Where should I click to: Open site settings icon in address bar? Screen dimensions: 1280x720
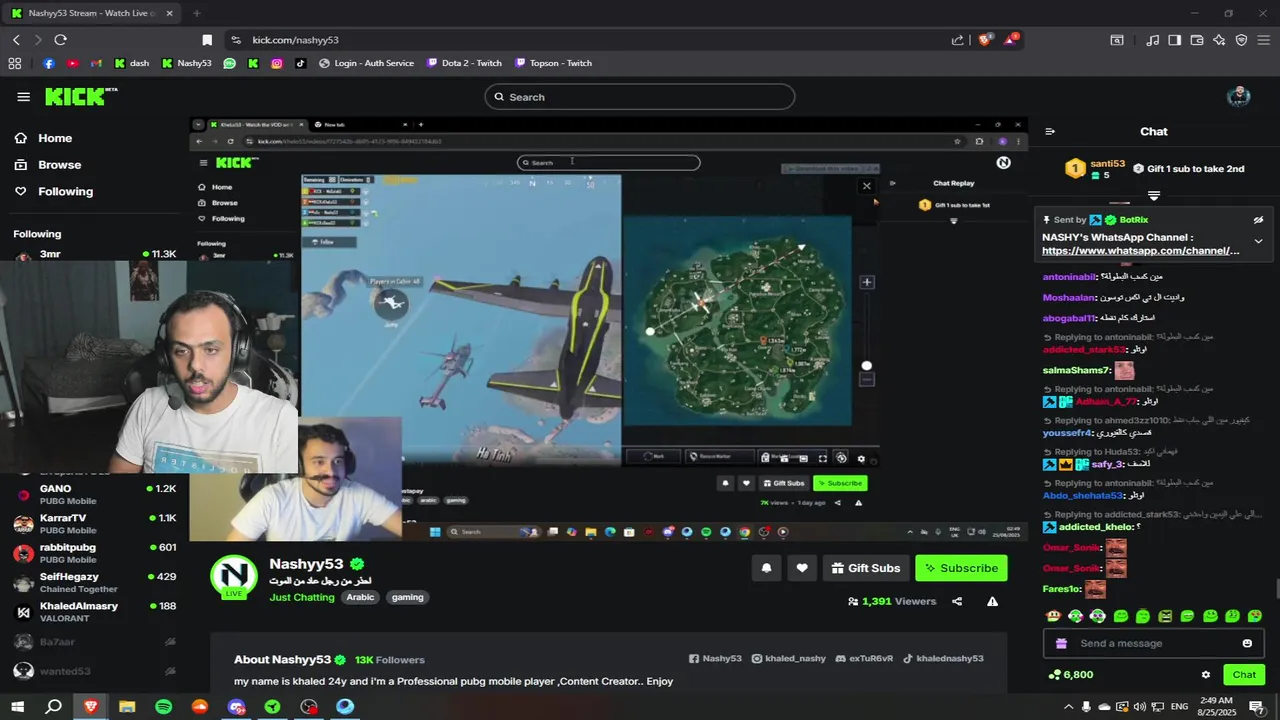[x=235, y=40]
